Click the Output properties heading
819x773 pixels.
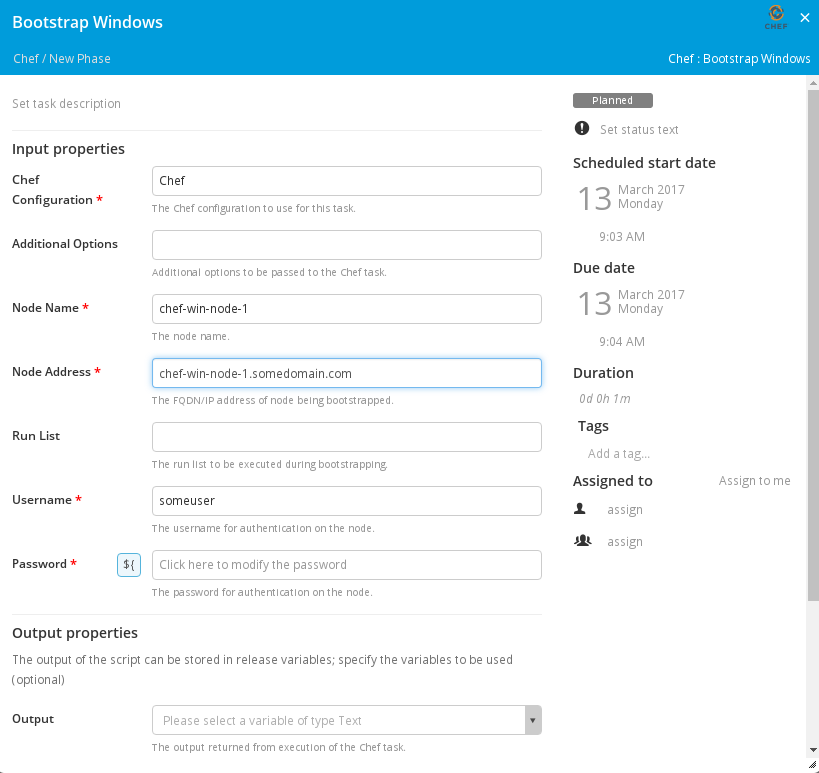pyautogui.click(x=75, y=633)
